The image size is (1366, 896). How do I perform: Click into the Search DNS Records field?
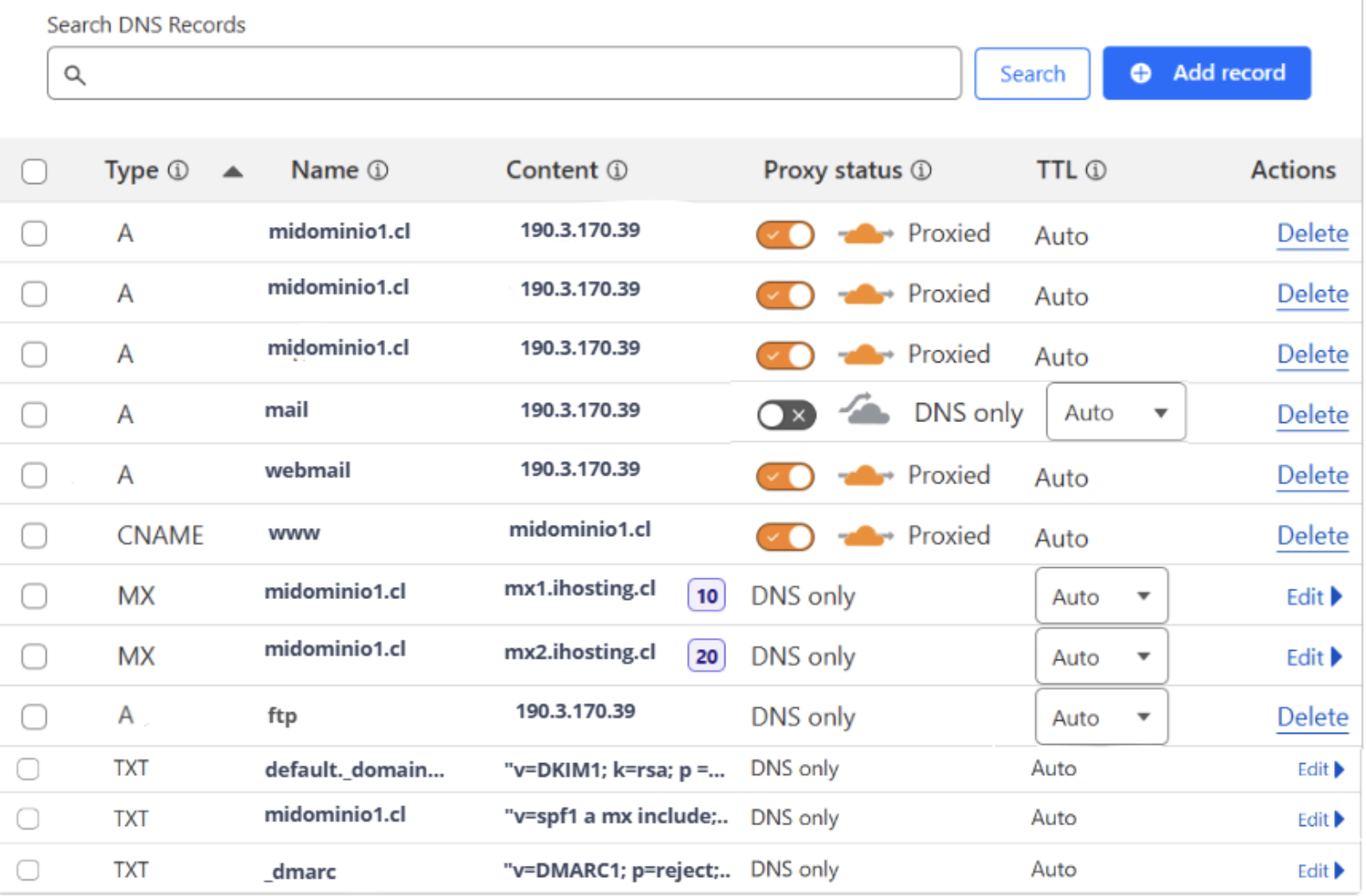[x=518, y=74]
